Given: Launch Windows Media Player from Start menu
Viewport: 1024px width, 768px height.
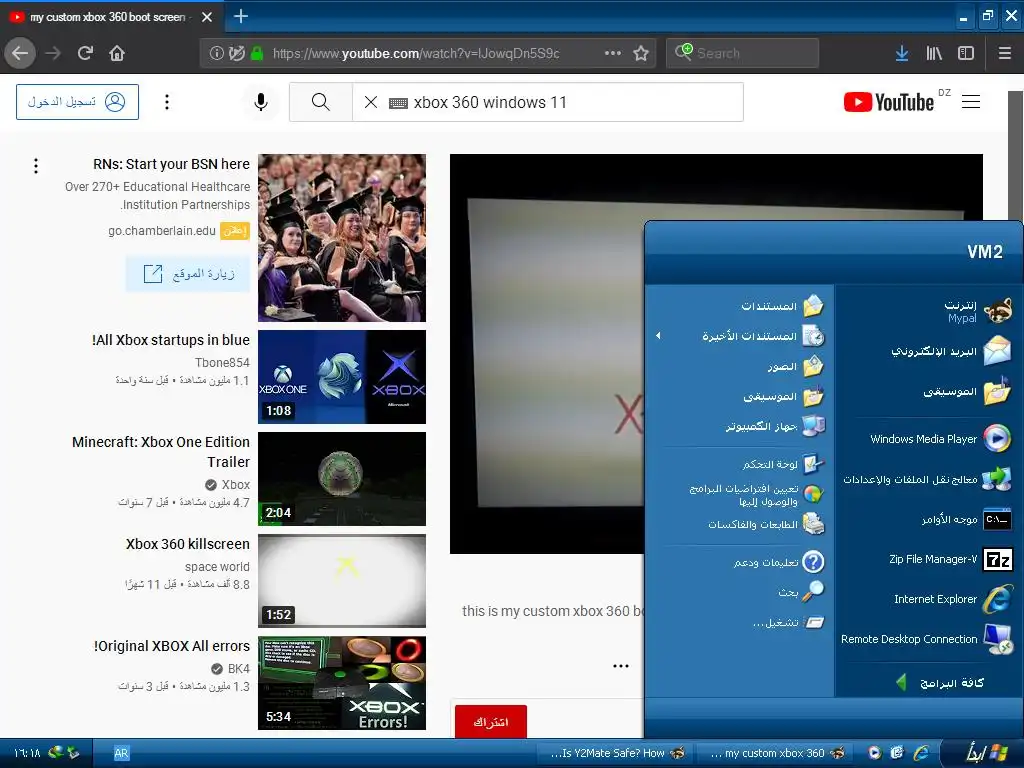Looking at the screenshot, I should tap(940, 439).
